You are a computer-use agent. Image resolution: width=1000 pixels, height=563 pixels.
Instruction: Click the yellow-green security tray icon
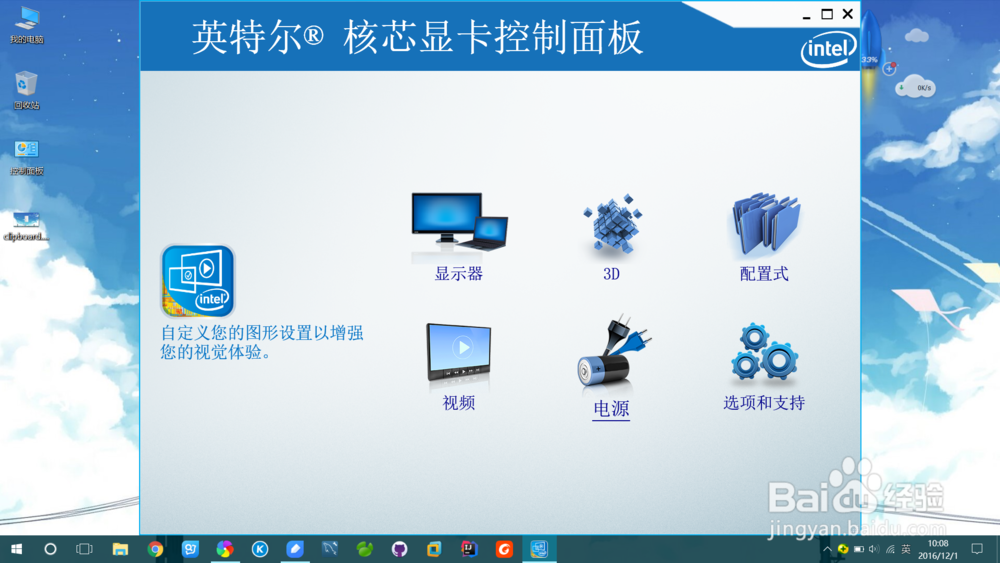pyautogui.click(x=843, y=549)
